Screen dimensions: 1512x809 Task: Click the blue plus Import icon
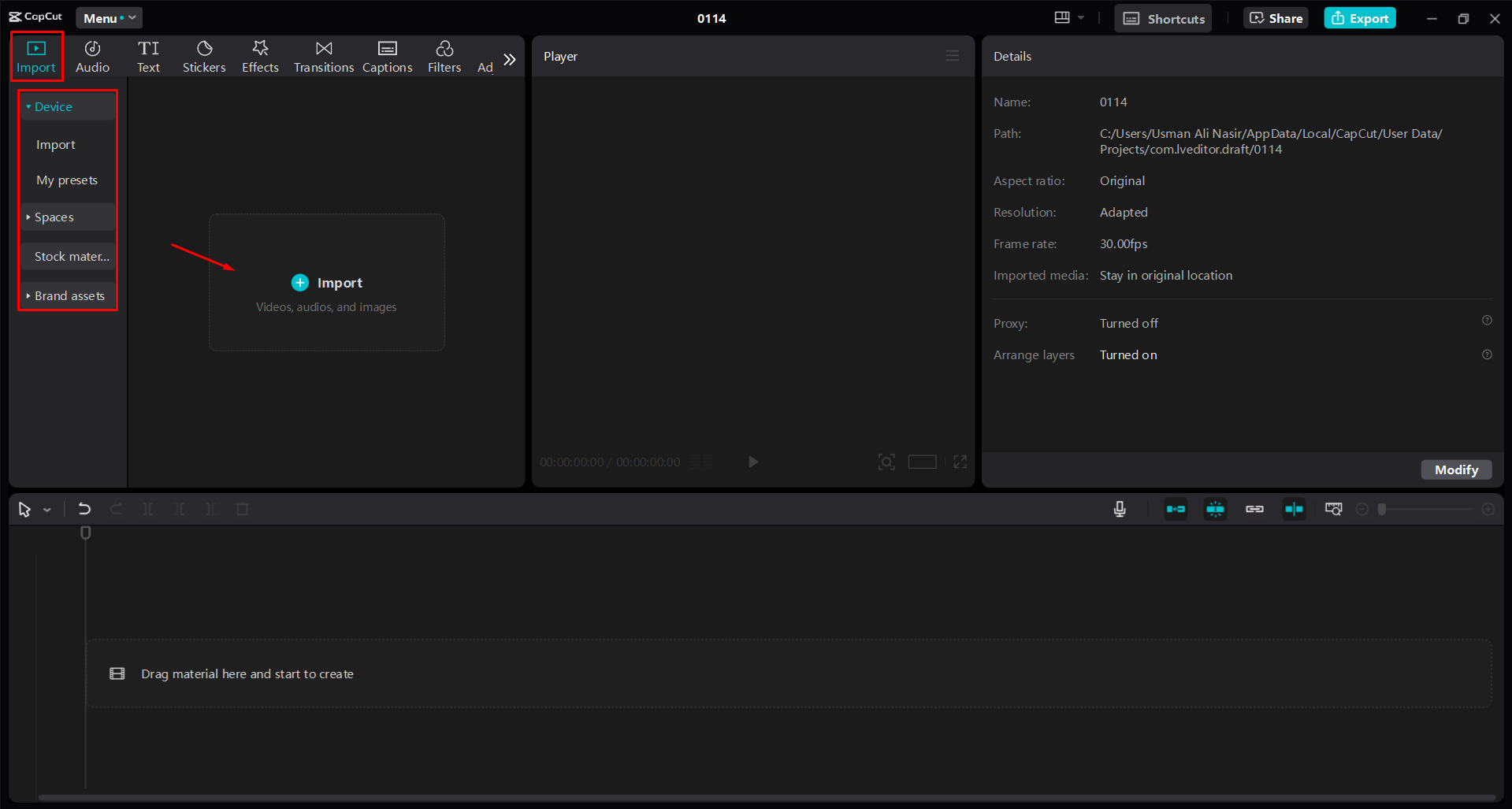[300, 283]
